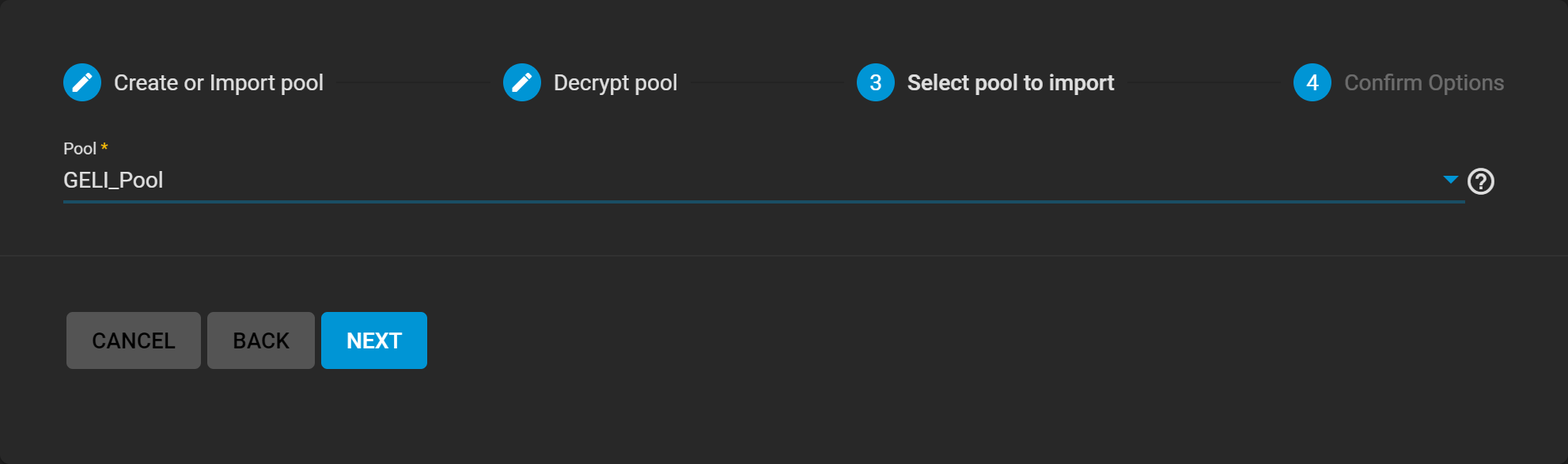This screenshot has width=1568, height=464.
Task: Click the GELI_Pool selected value
Action: point(113,181)
